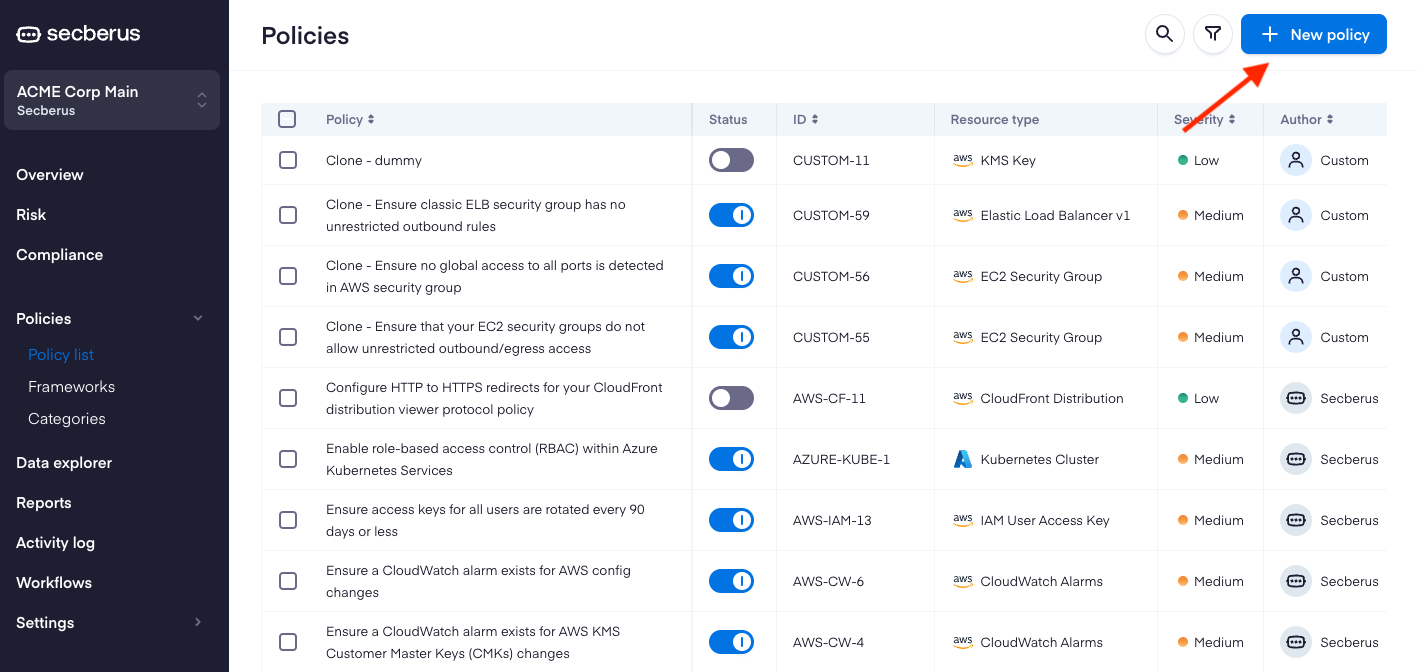
Task: Click the Secberus author icon in AWS-CW-6 row
Action: pyautogui.click(x=1296, y=581)
